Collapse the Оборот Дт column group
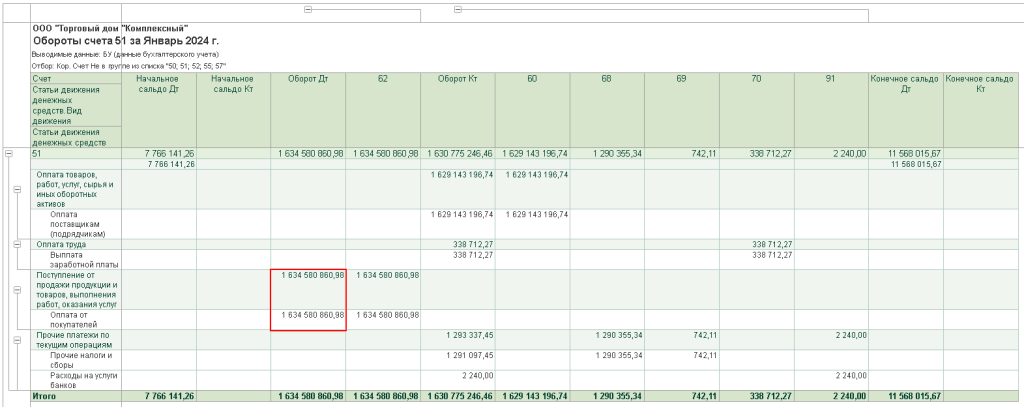The image size is (1024, 407). pyautogui.click(x=308, y=9)
